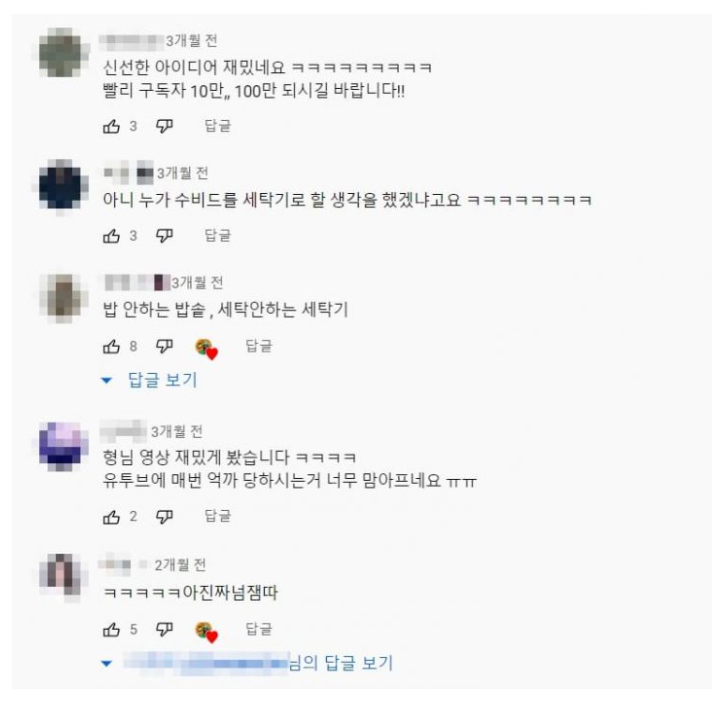Viewport: 716px width, 703px height.
Task: Reply to the 수비드 세탁기 comment
Action: tap(218, 236)
